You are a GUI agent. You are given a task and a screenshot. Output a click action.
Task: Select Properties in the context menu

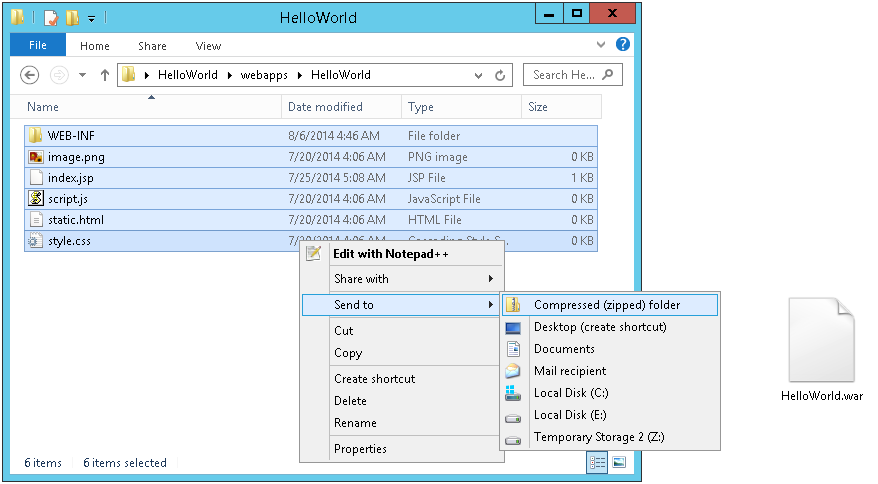(x=360, y=449)
